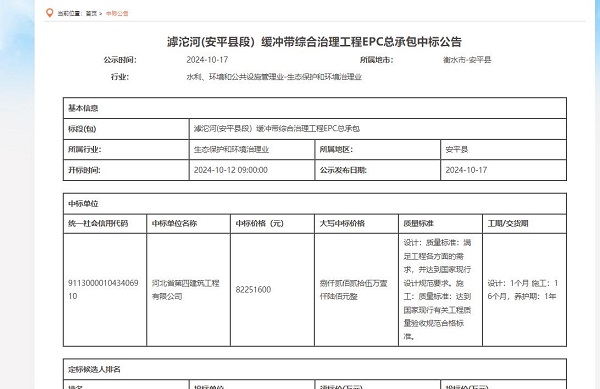Click the orange location pin icon
Screen dimensions: 600x389
49,13
